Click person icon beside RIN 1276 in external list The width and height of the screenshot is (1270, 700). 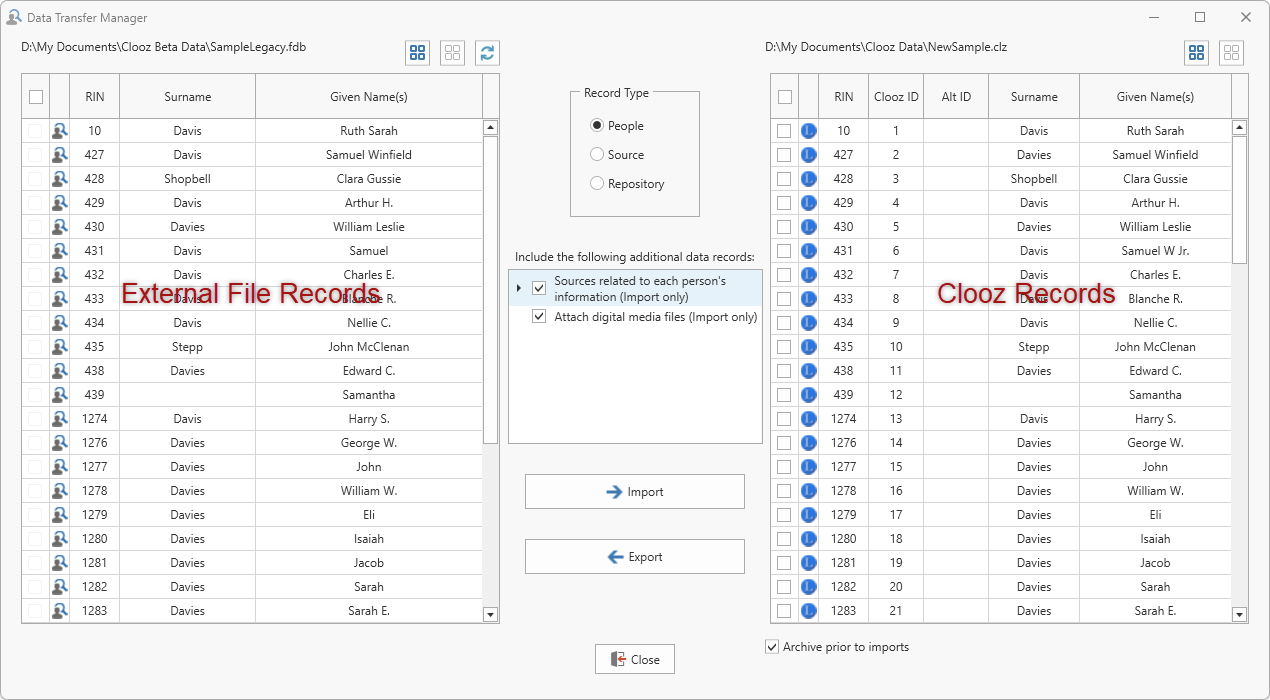coord(60,443)
